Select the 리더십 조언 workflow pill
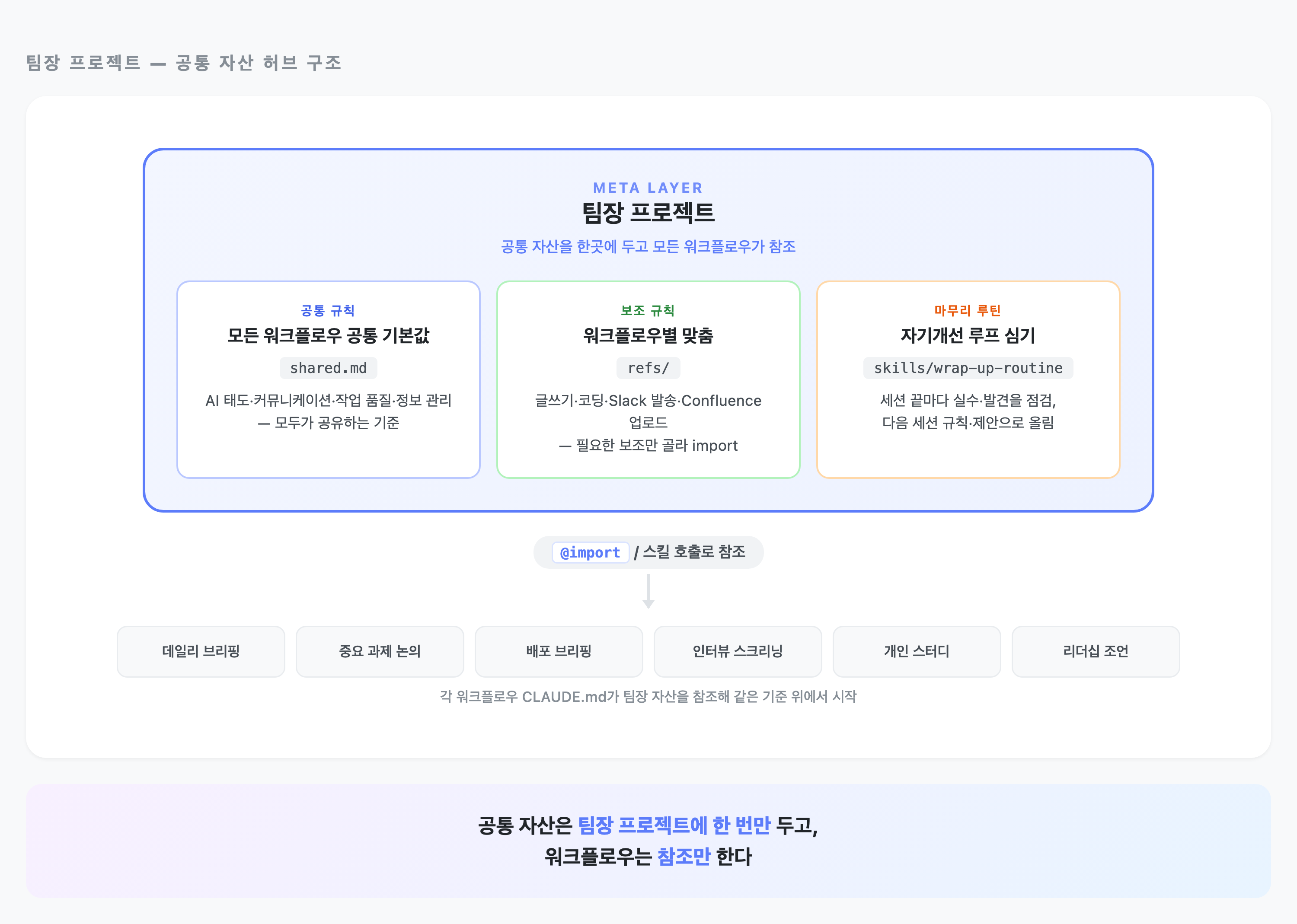 click(x=1096, y=651)
